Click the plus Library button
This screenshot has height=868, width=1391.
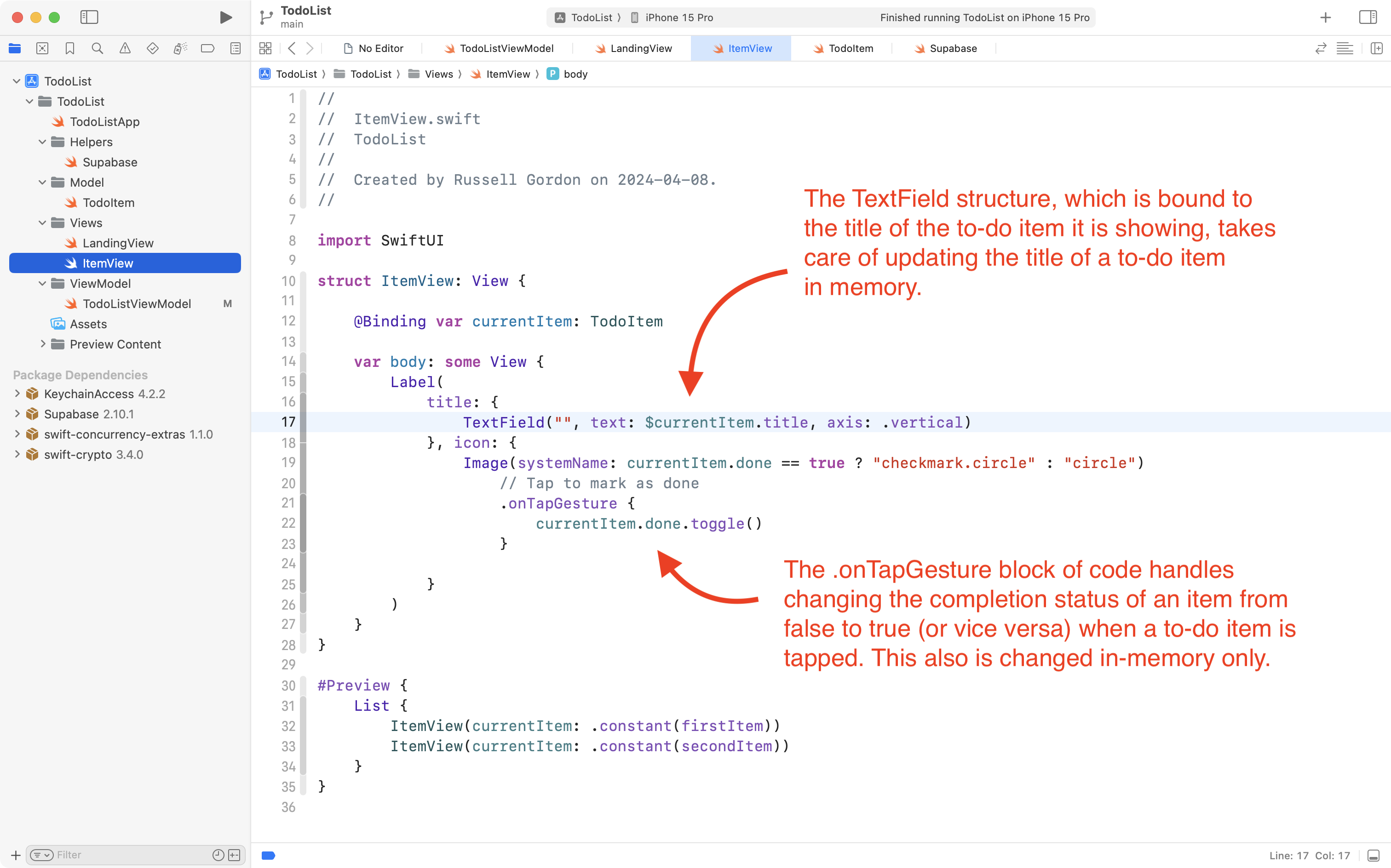click(1325, 17)
